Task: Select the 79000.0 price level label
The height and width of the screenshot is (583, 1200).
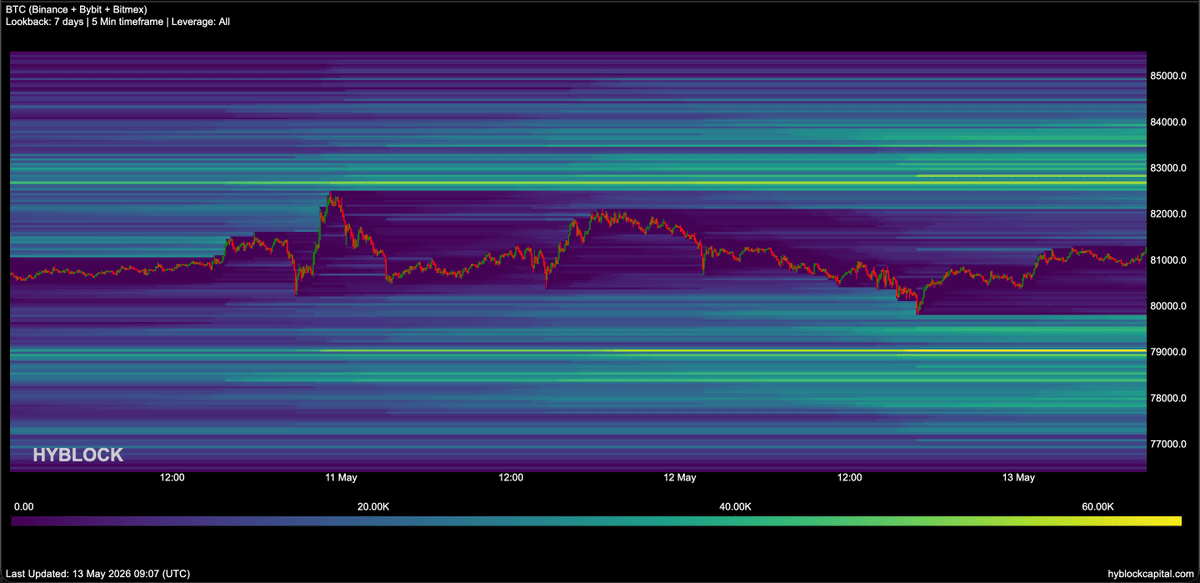Action: (1169, 352)
